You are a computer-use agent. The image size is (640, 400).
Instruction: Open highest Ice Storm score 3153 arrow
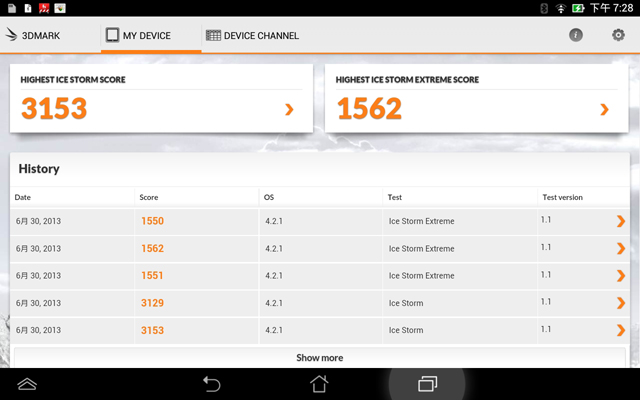click(289, 109)
